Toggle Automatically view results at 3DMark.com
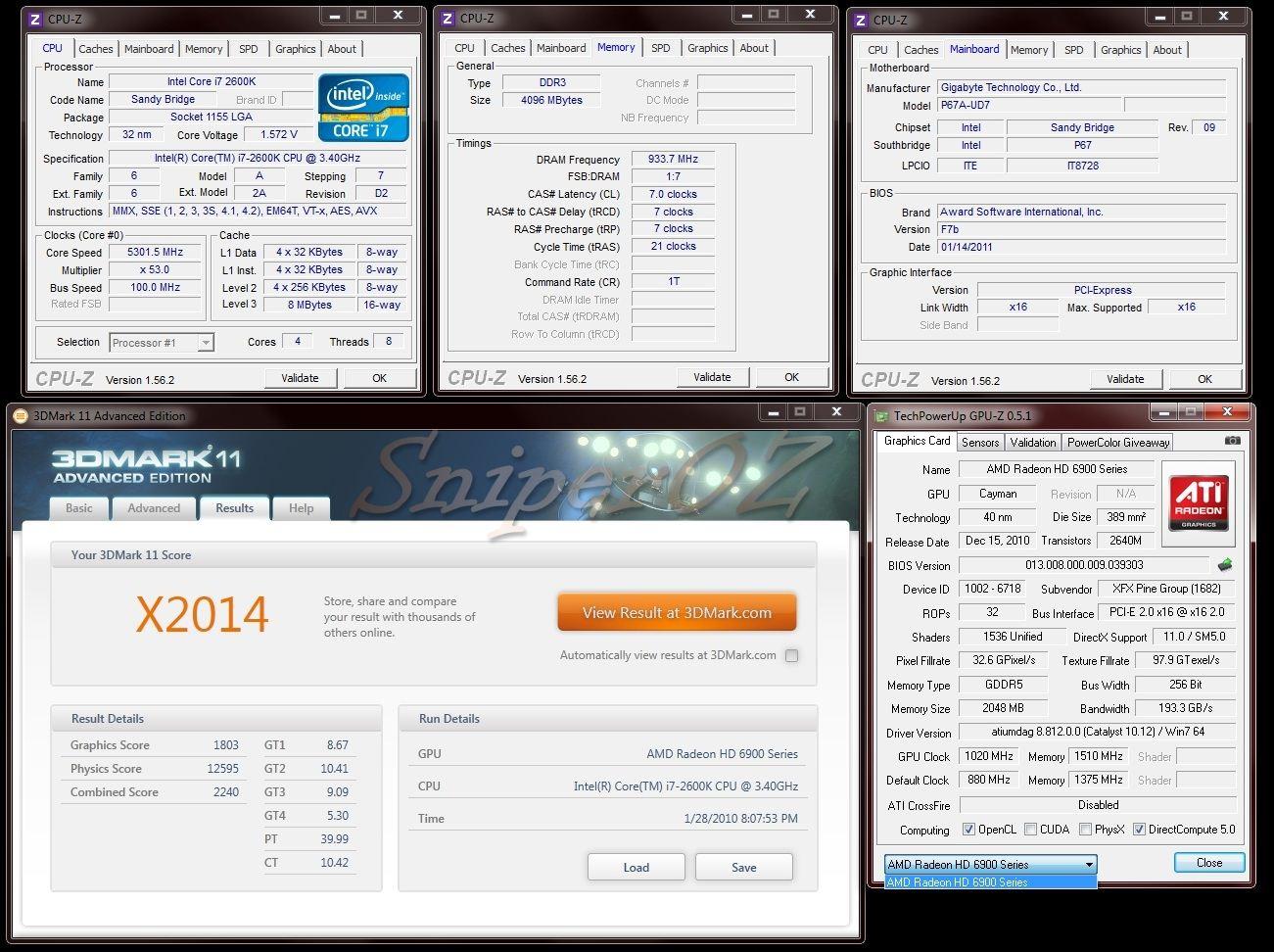The height and width of the screenshot is (952, 1274). pyautogui.click(x=791, y=655)
